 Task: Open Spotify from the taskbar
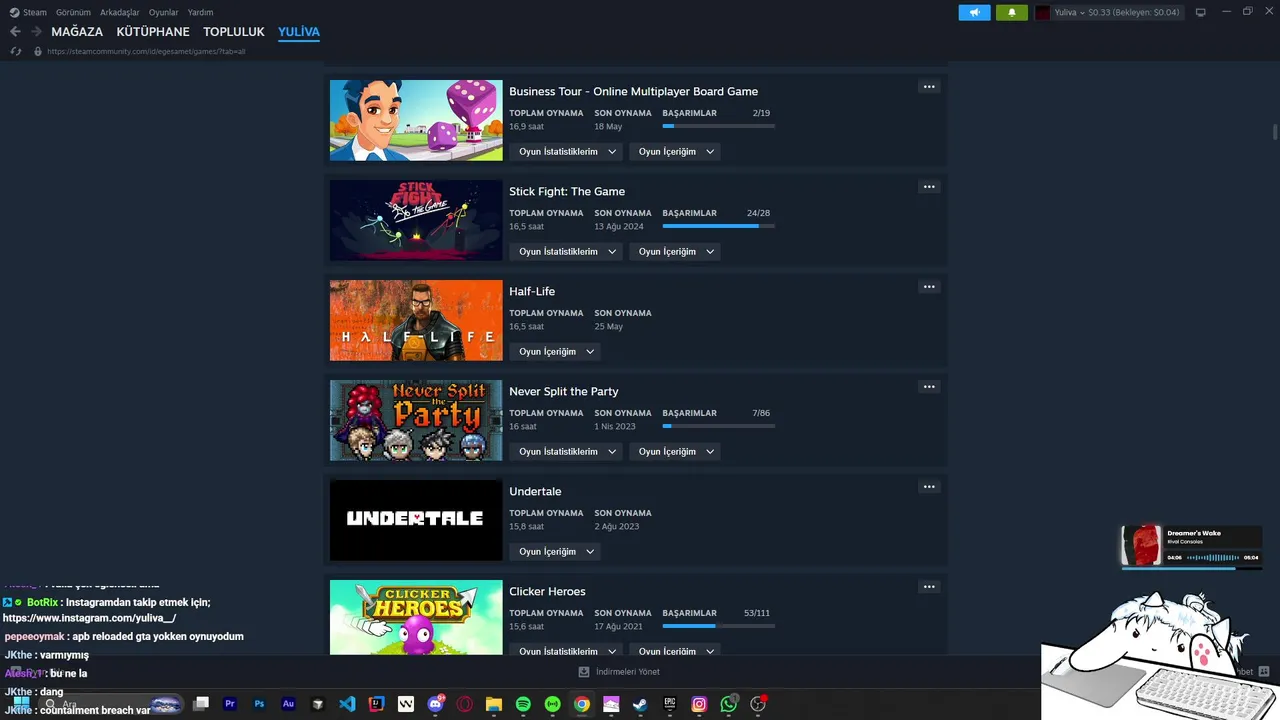click(523, 704)
